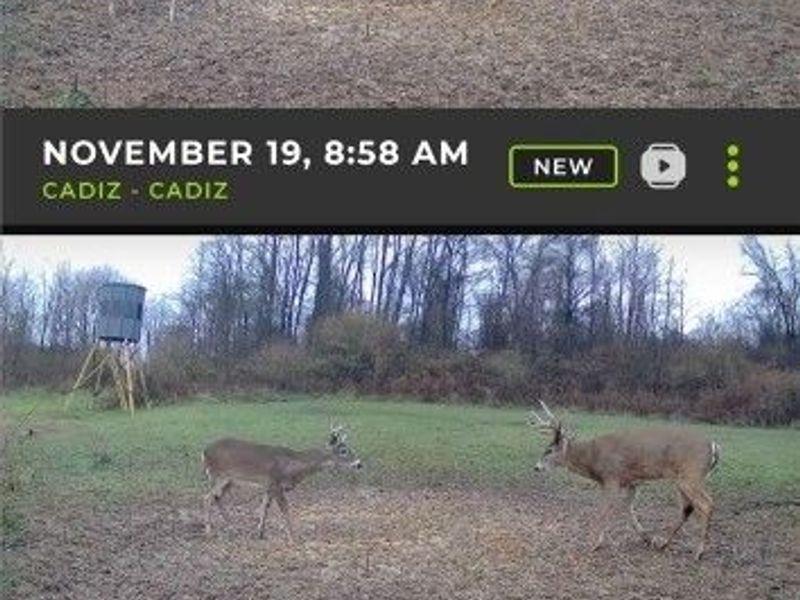Tap the smaller buck on the left
800x600 pixels.
pyautogui.click(x=280, y=477)
